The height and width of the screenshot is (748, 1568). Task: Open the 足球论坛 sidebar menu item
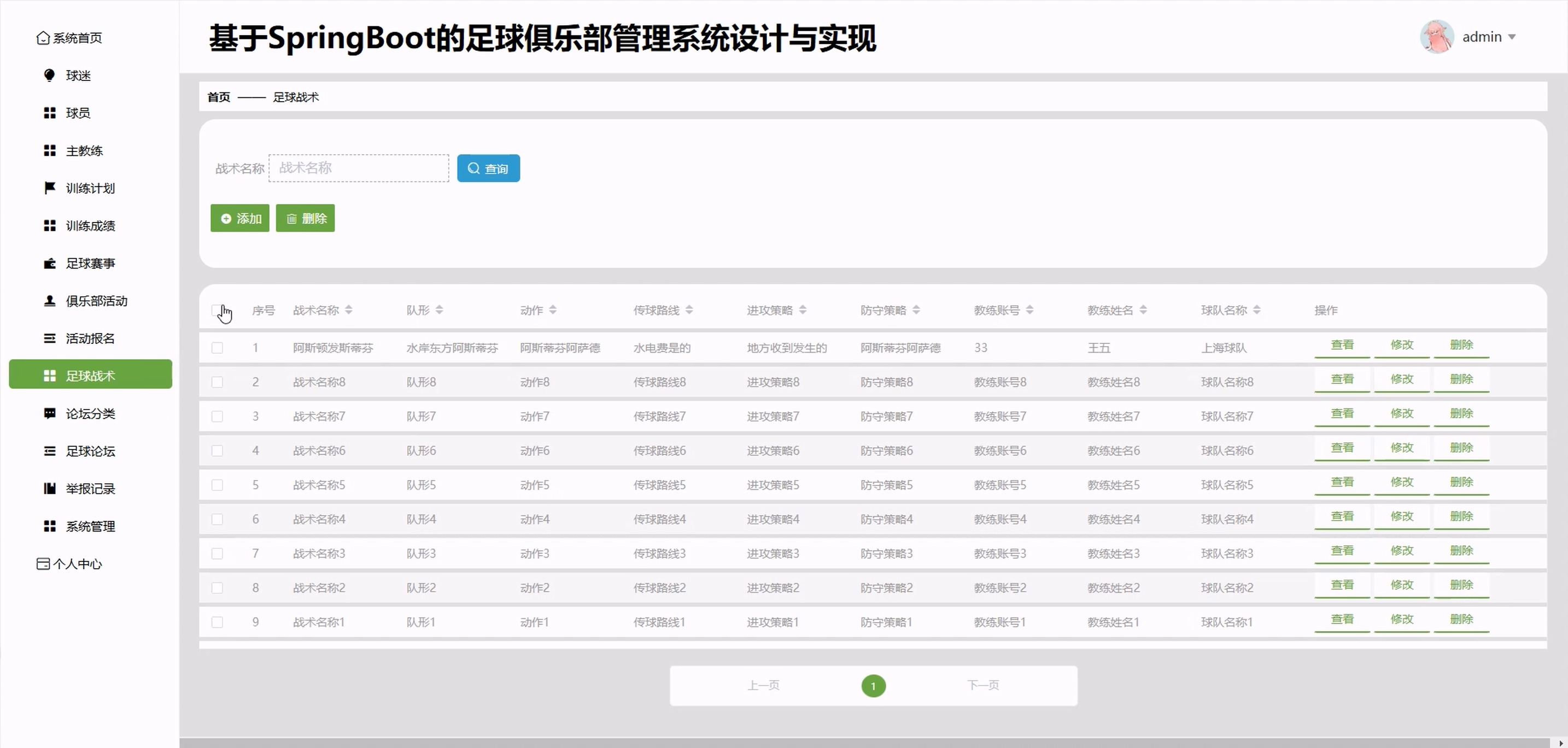(90, 451)
